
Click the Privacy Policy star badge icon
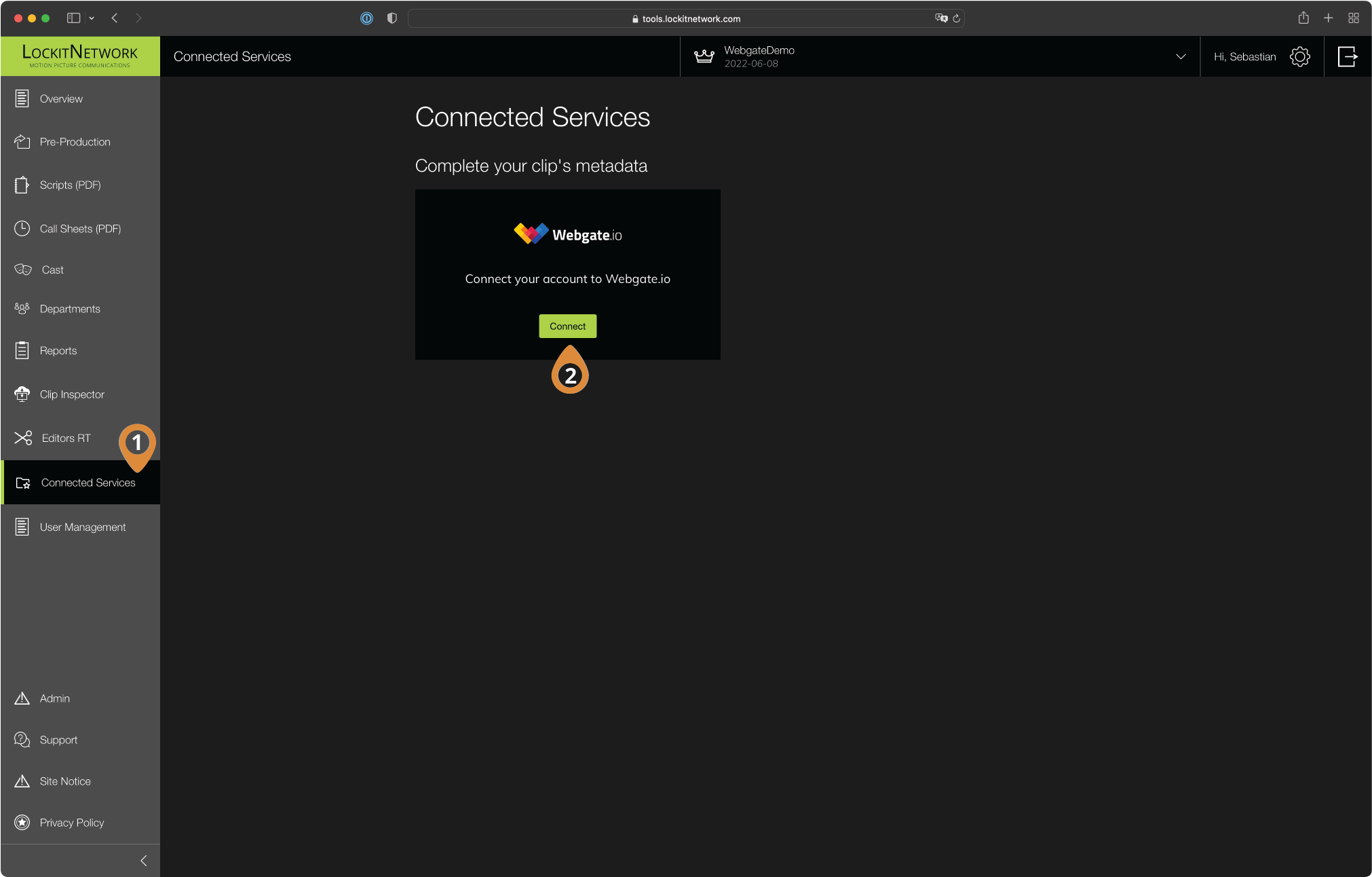[x=22, y=822]
